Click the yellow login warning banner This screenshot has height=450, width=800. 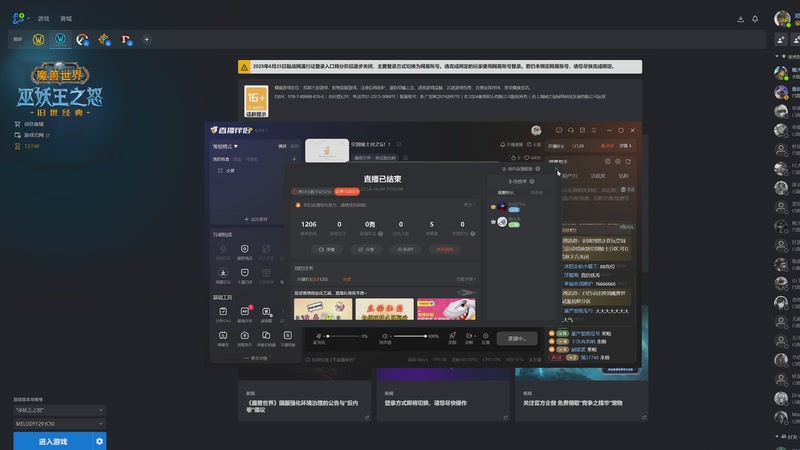pos(440,66)
